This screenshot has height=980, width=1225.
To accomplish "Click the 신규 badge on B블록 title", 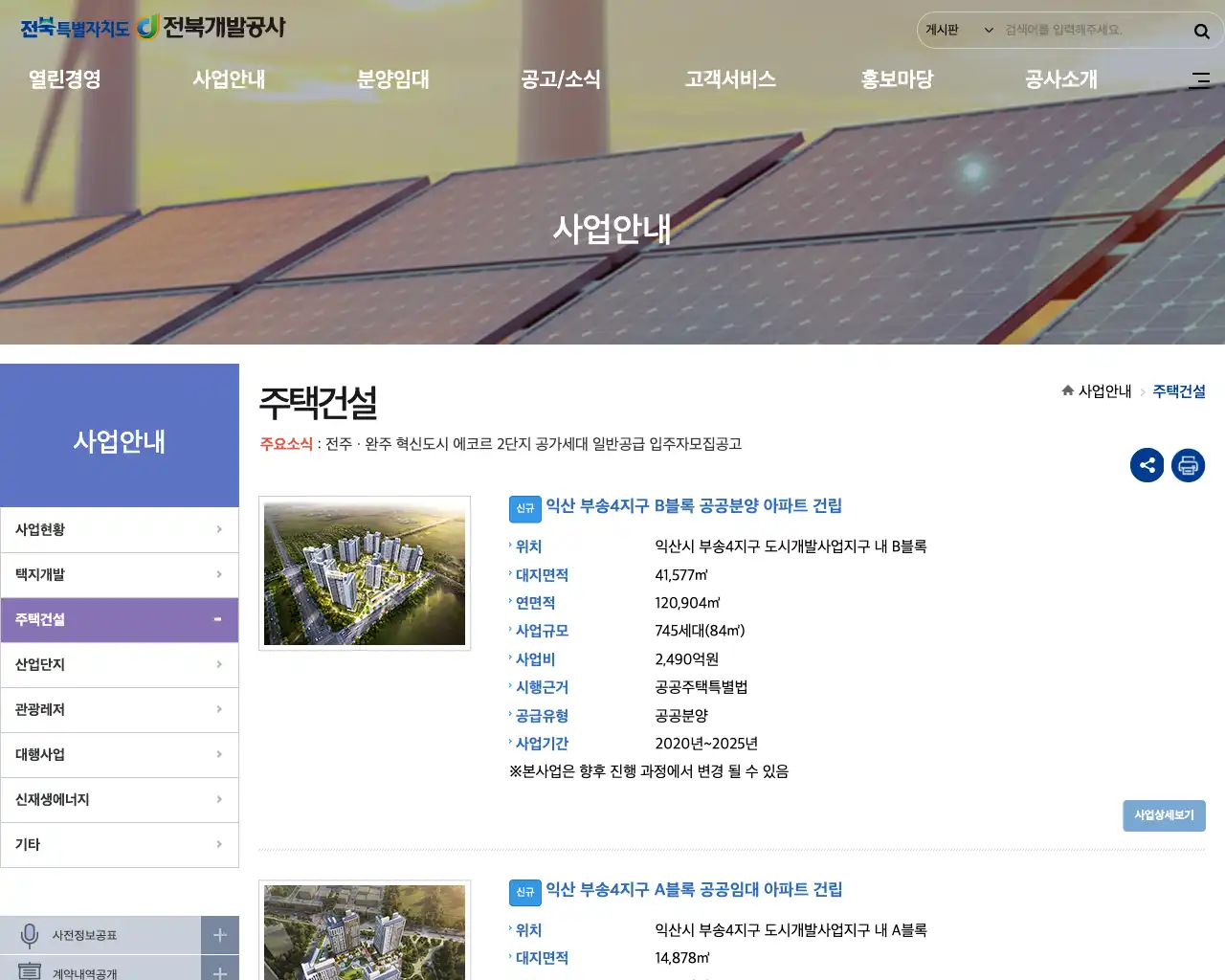I will point(525,508).
